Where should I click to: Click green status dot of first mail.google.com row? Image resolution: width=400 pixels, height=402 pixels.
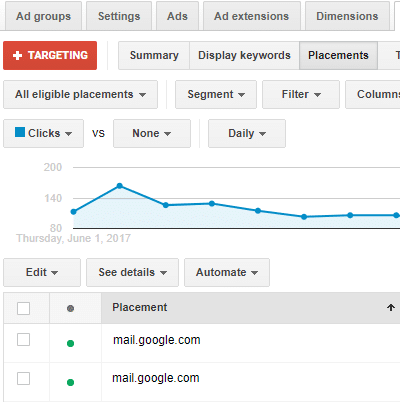[x=70, y=343]
